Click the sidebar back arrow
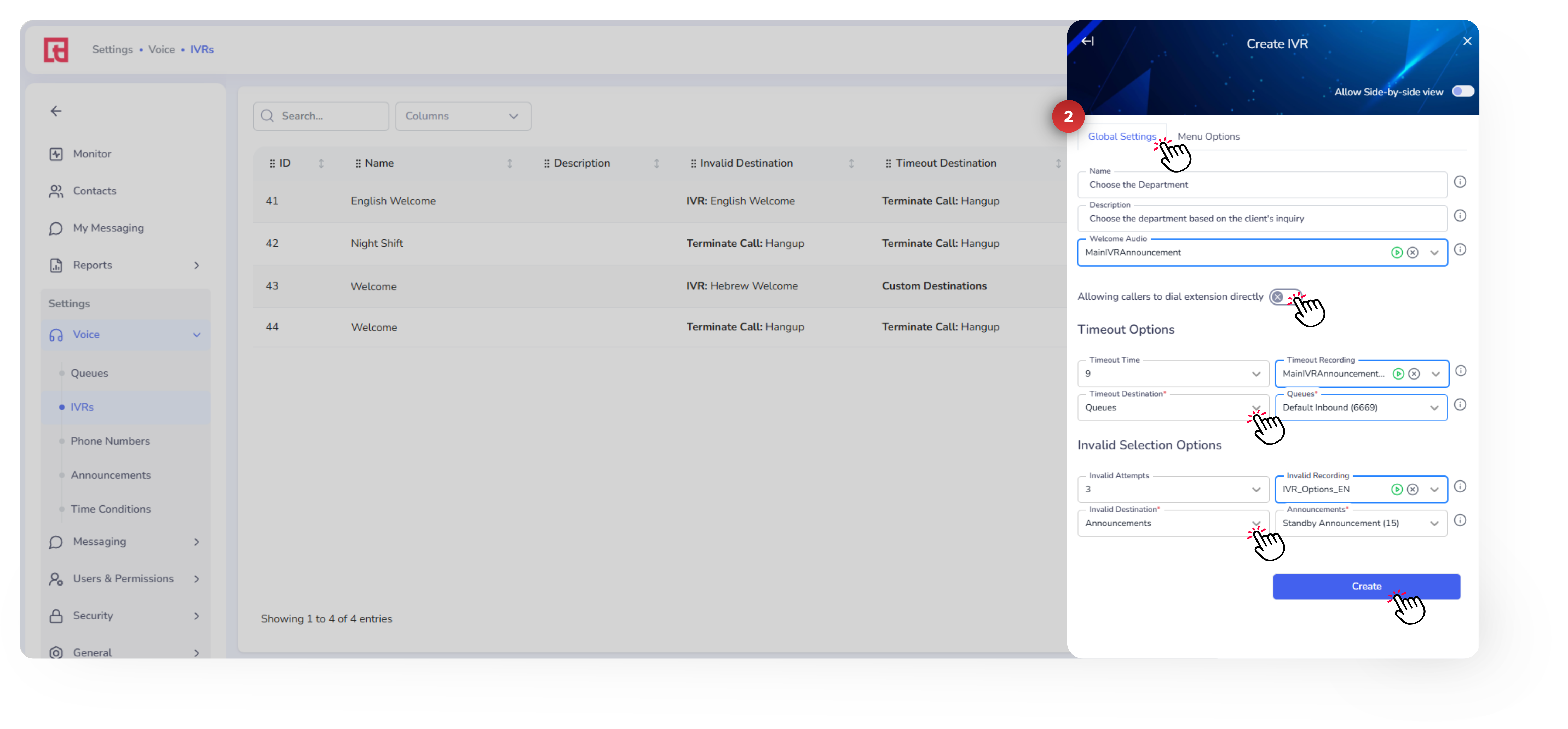Viewport: 1568px width, 729px height. pyautogui.click(x=56, y=111)
